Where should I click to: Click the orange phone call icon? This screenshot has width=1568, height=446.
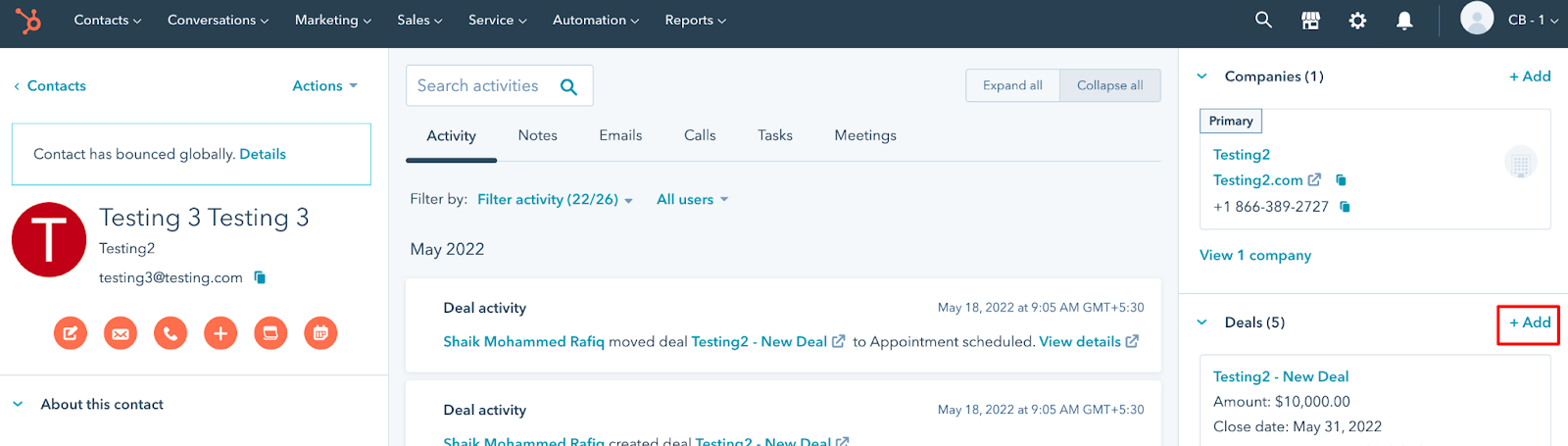[171, 333]
